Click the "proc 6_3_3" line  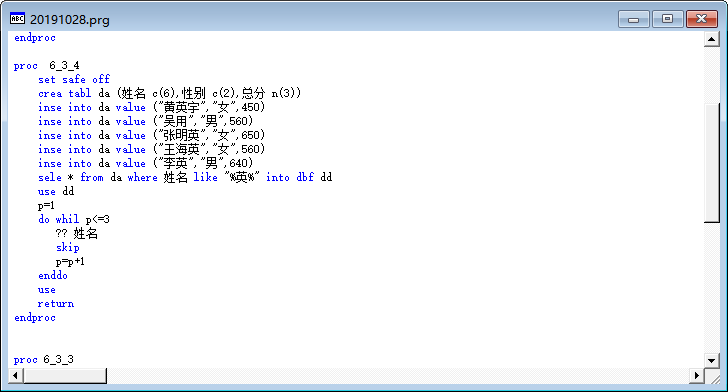44,359
